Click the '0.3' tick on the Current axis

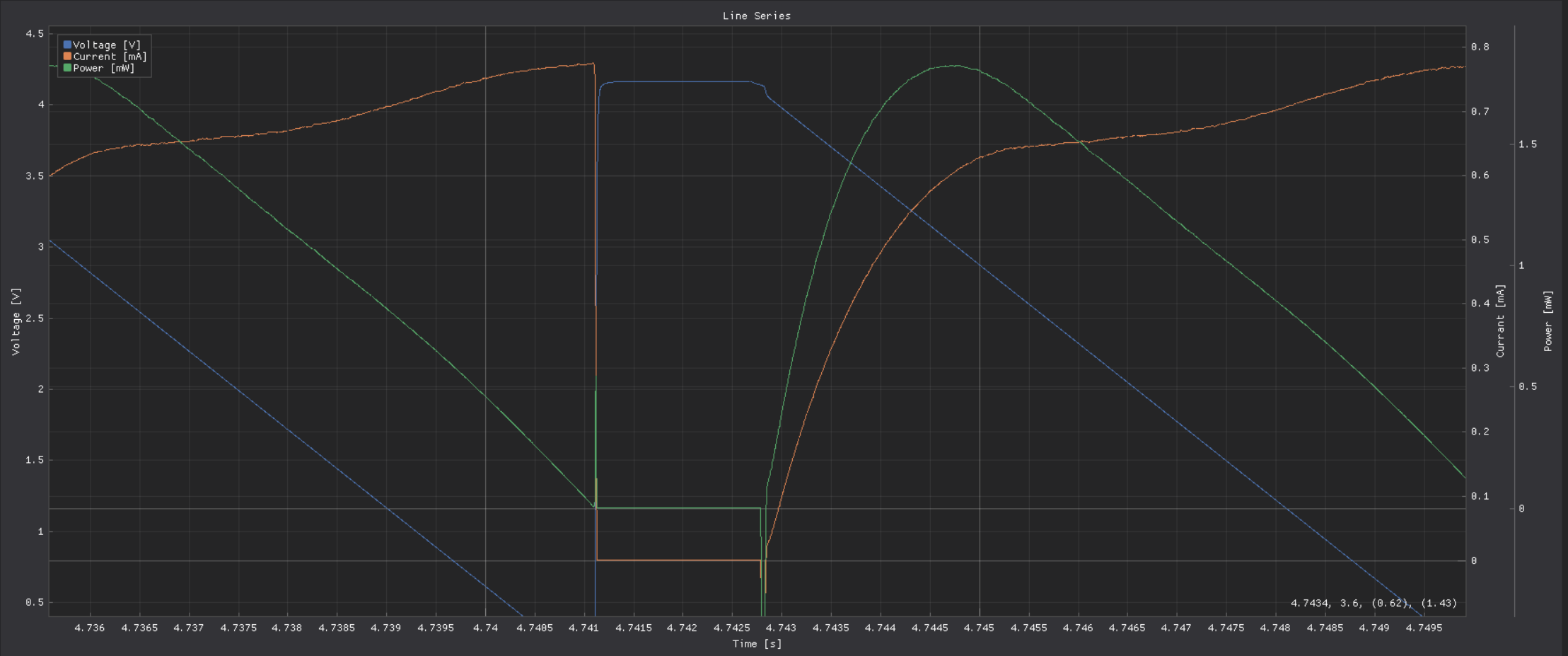(x=1480, y=368)
